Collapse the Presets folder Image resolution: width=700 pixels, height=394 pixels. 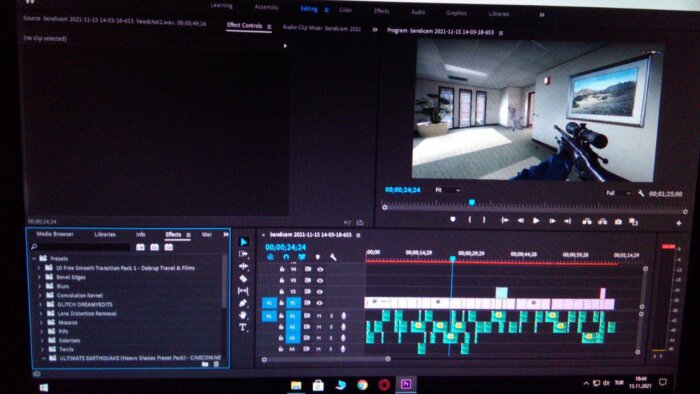(x=34, y=258)
